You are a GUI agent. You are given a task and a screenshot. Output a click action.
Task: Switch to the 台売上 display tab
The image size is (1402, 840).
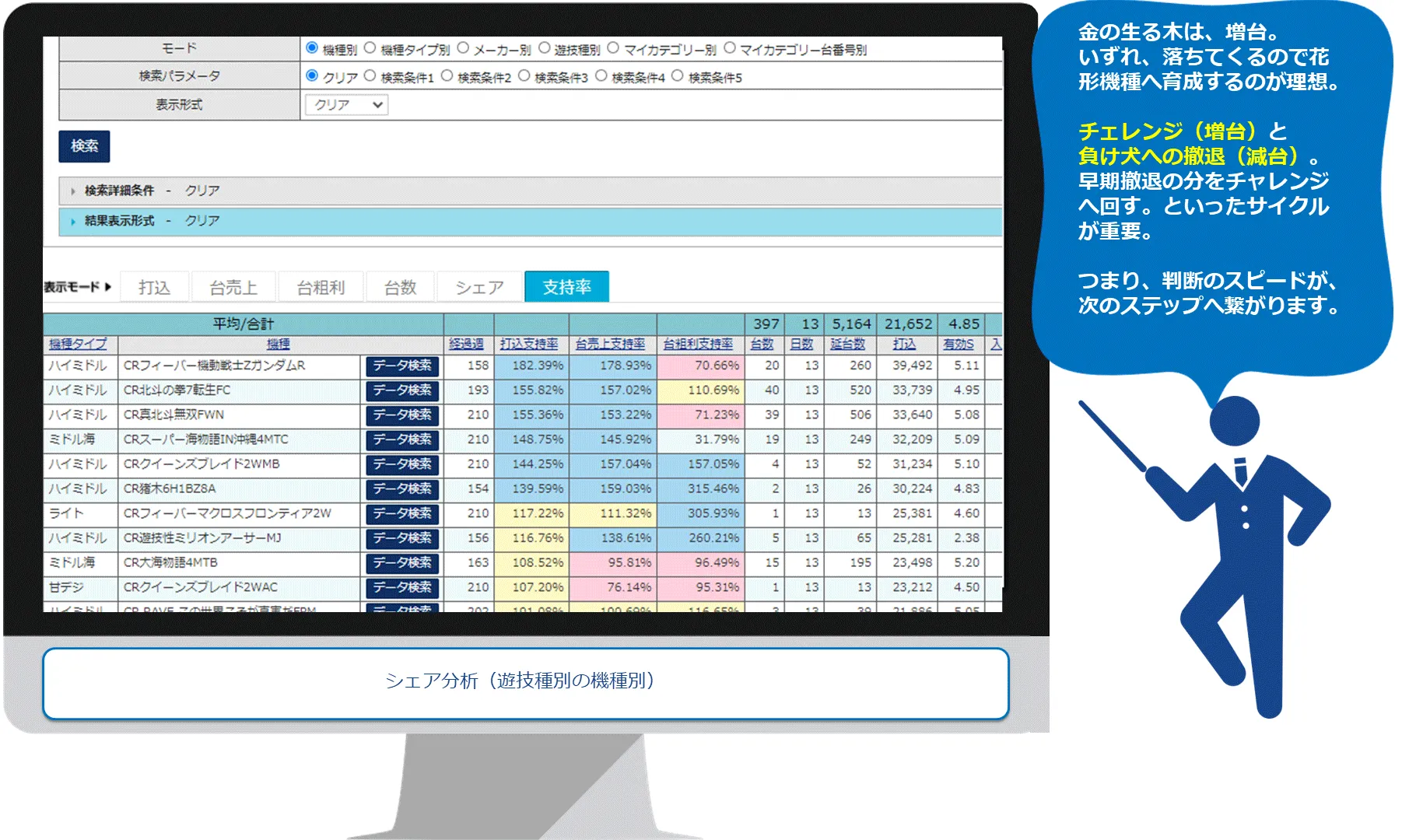coord(233,287)
